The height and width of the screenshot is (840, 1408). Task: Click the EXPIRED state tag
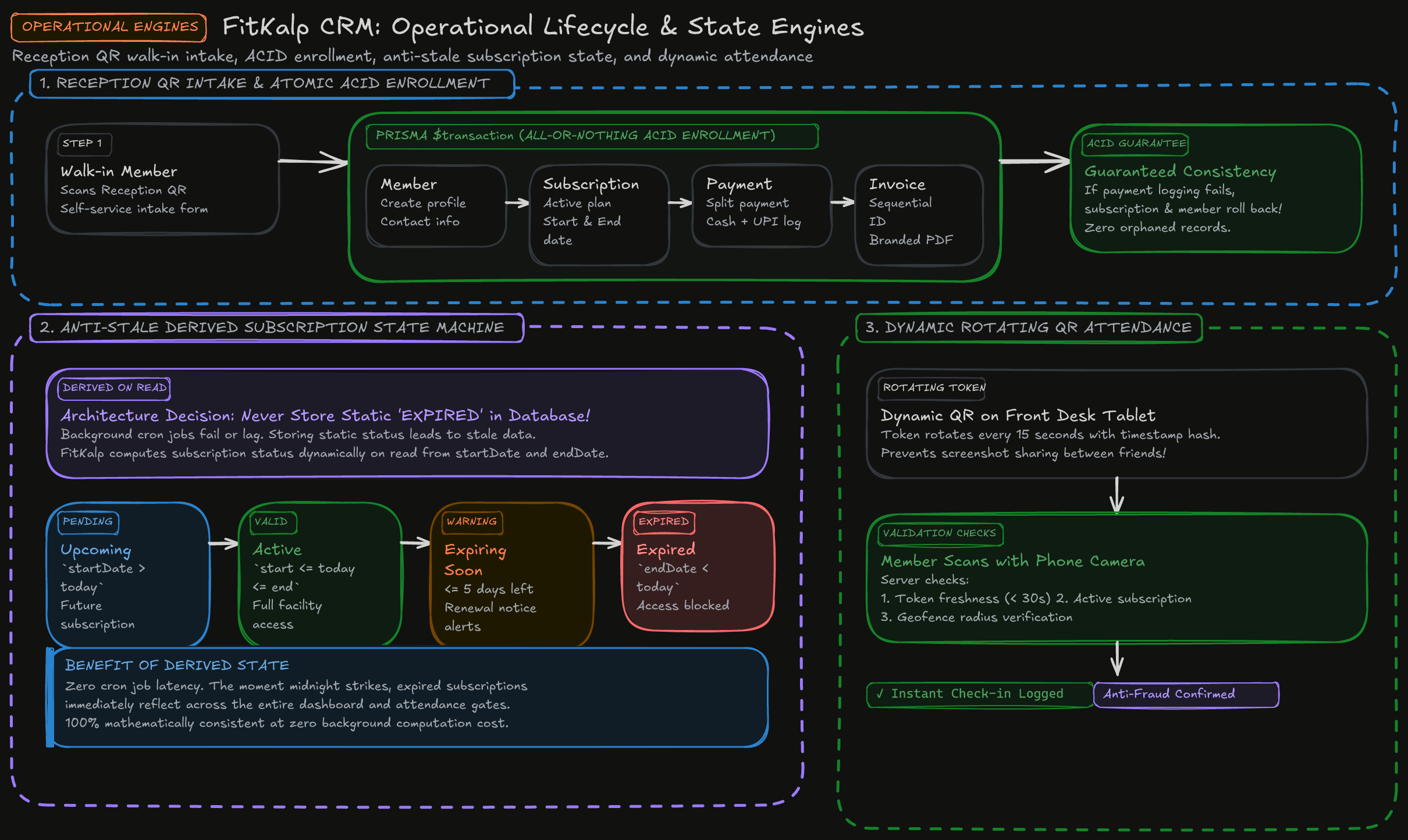(x=664, y=522)
